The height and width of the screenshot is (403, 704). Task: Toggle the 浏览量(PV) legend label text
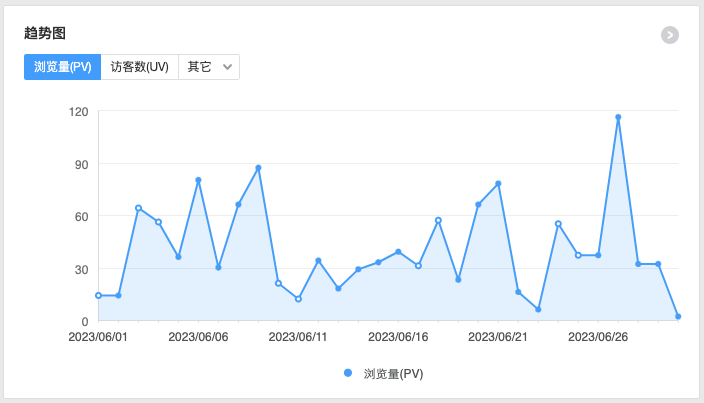[393, 374]
